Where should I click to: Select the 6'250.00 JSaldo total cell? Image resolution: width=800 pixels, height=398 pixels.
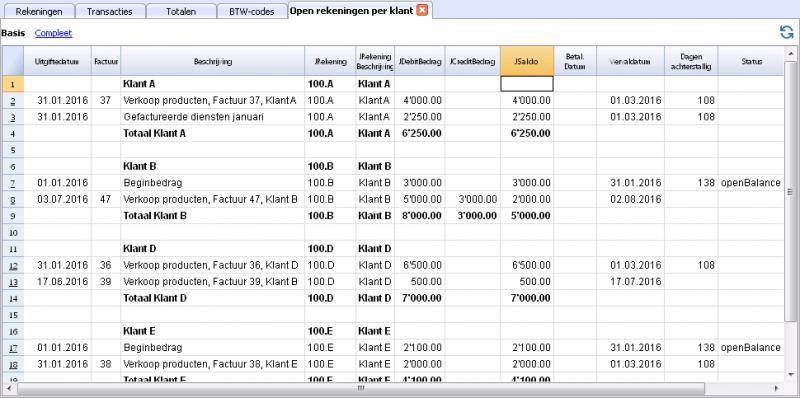527,134
